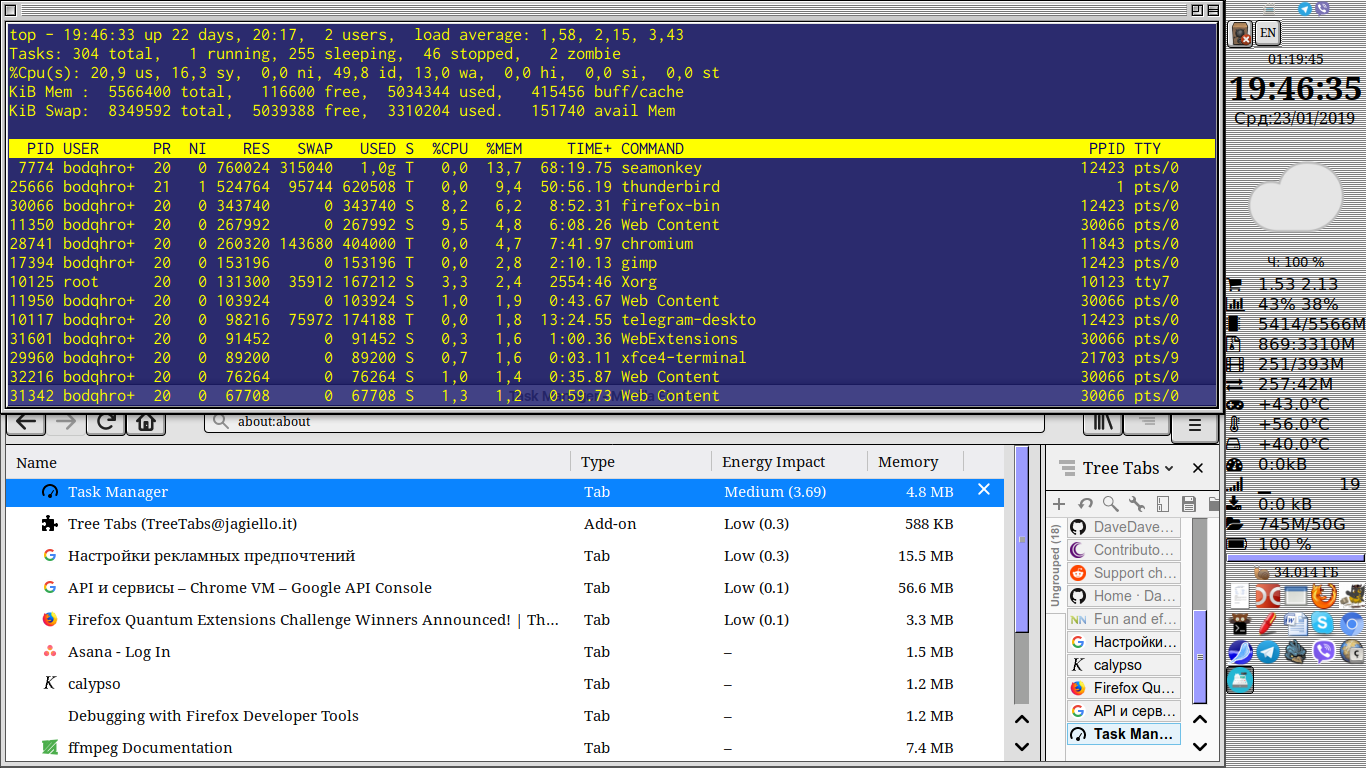Switch to the Home · Da… GitHub tab
Screen dimensions: 1366x768
pyautogui.click(x=1124, y=596)
